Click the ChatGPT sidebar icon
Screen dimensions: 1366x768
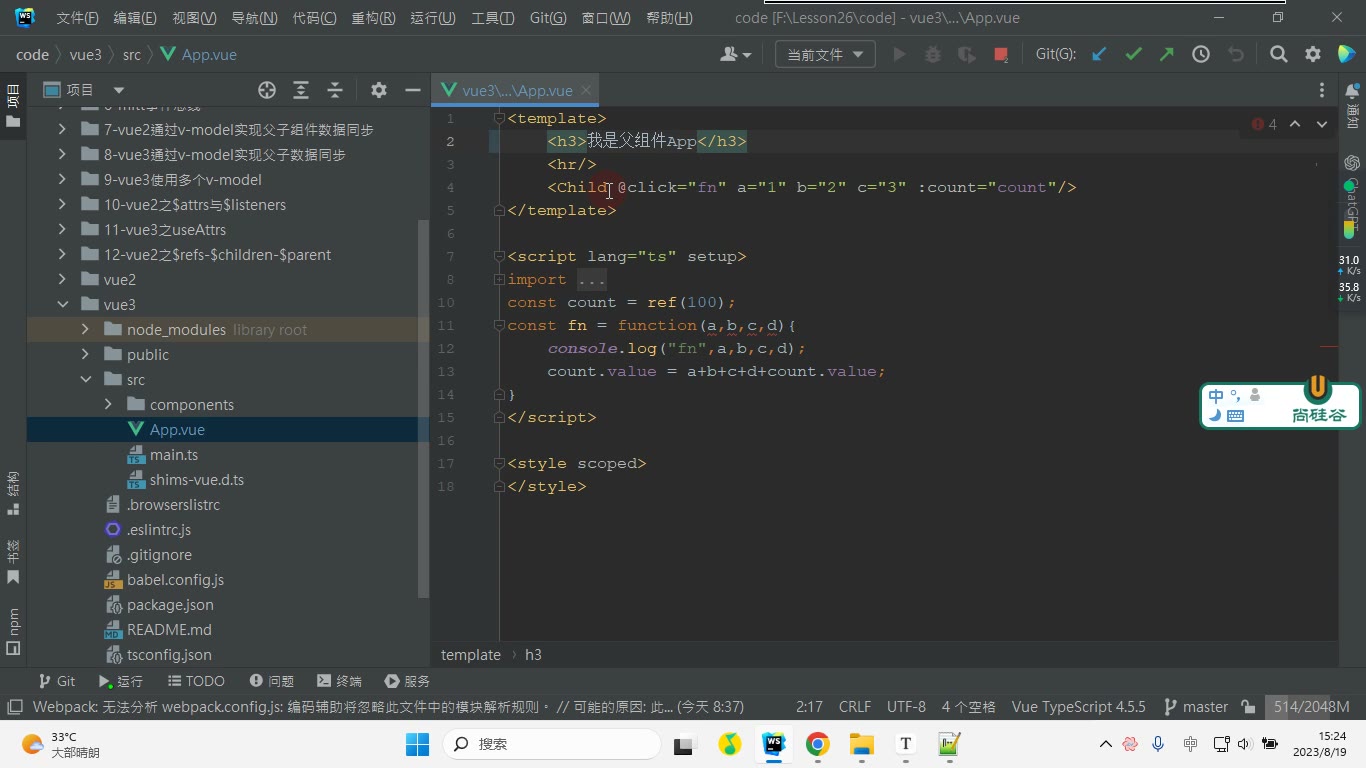(x=1352, y=163)
